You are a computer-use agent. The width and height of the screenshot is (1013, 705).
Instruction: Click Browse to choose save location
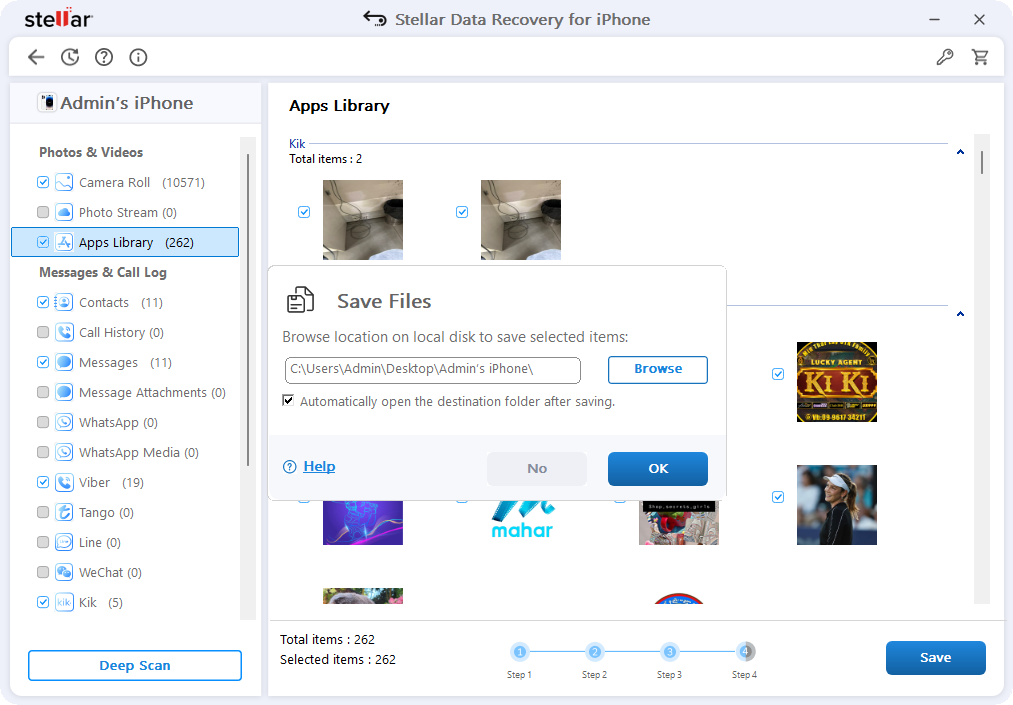(658, 370)
